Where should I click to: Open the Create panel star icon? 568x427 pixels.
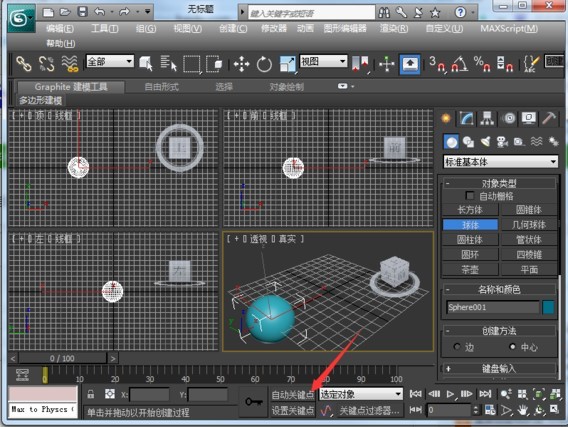tap(446, 118)
